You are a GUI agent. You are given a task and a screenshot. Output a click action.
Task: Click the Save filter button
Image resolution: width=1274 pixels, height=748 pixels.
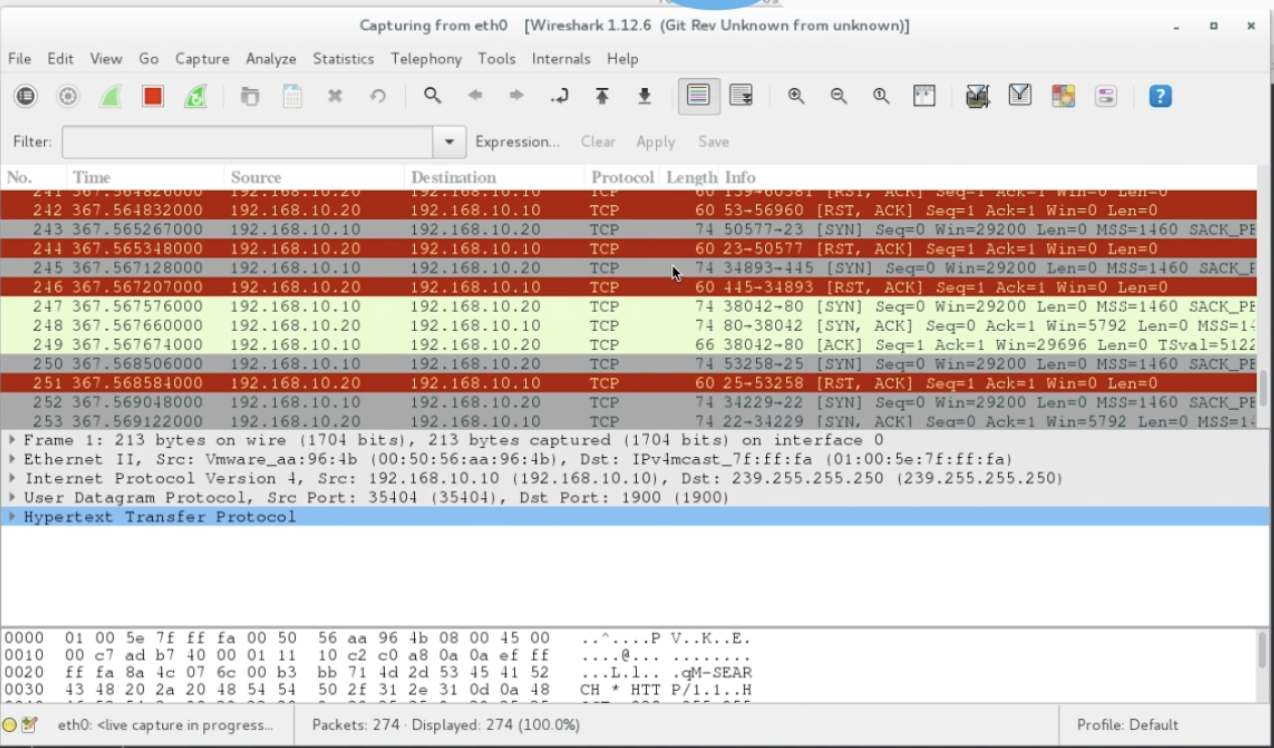pos(713,142)
